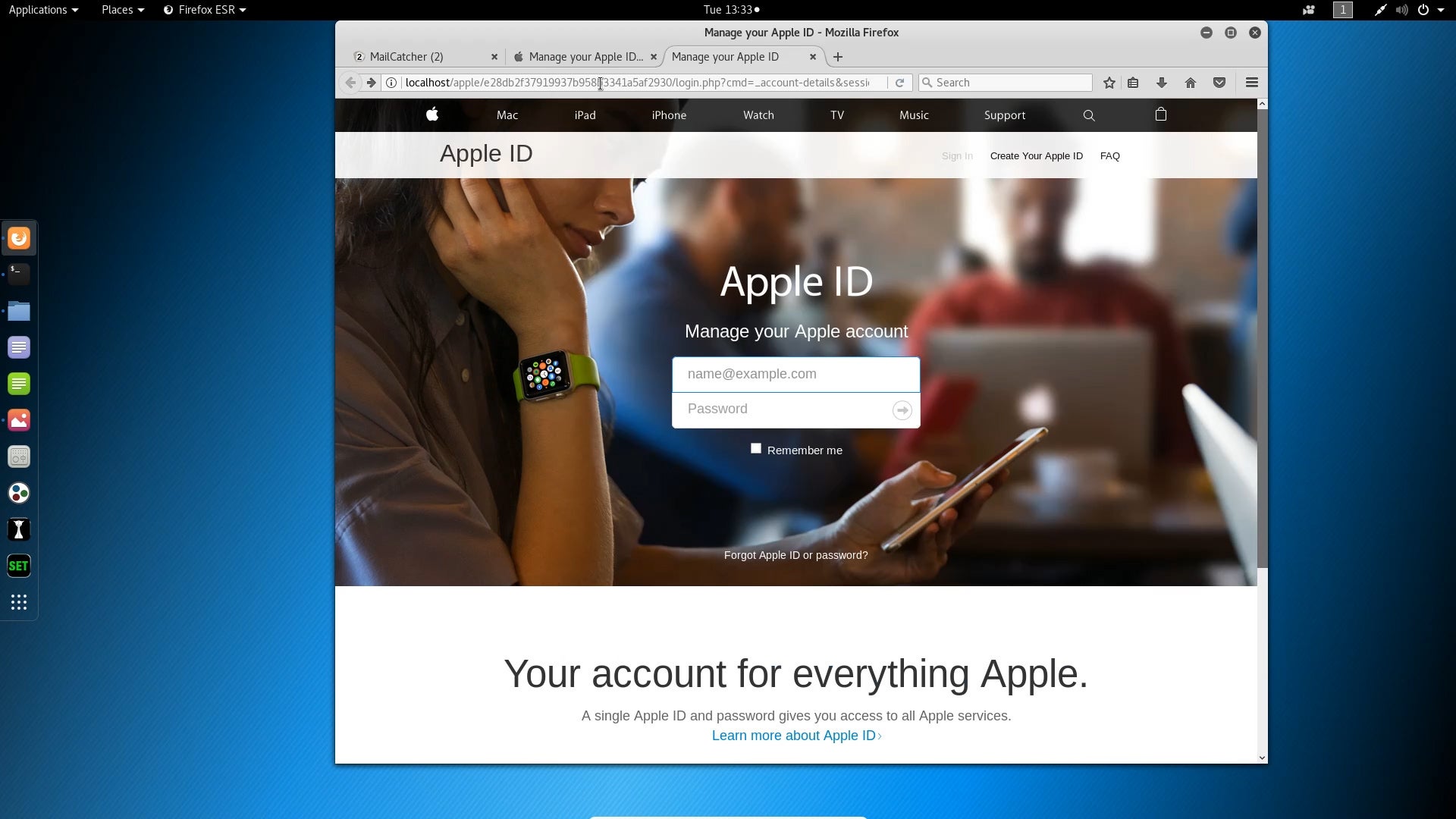Open the image viewer dock icon

pos(19,420)
